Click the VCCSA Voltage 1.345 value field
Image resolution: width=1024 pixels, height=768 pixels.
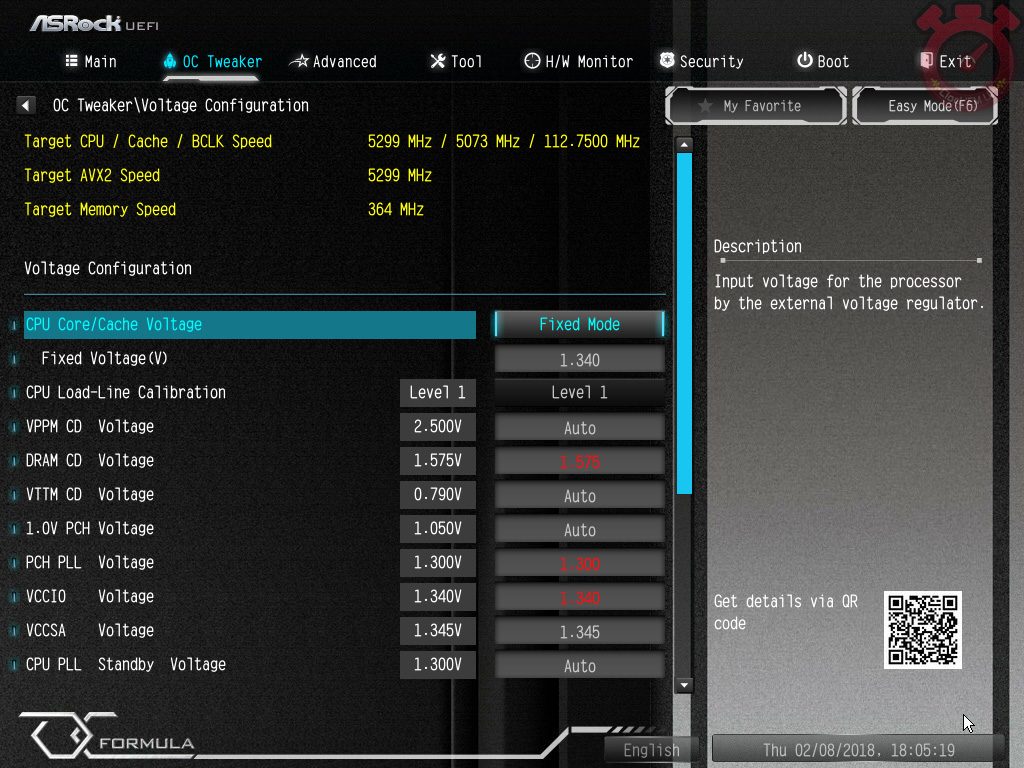coord(579,632)
